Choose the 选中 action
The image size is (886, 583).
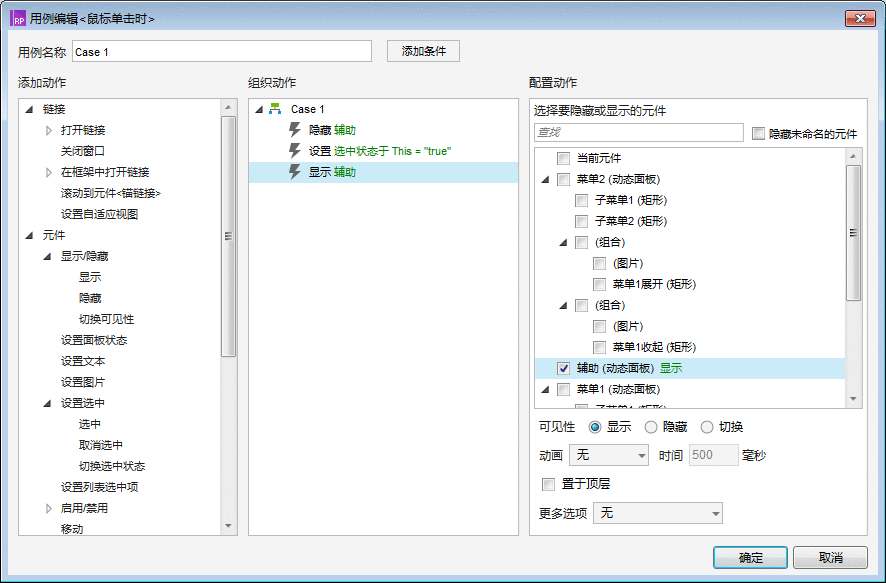[x=90, y=424]
